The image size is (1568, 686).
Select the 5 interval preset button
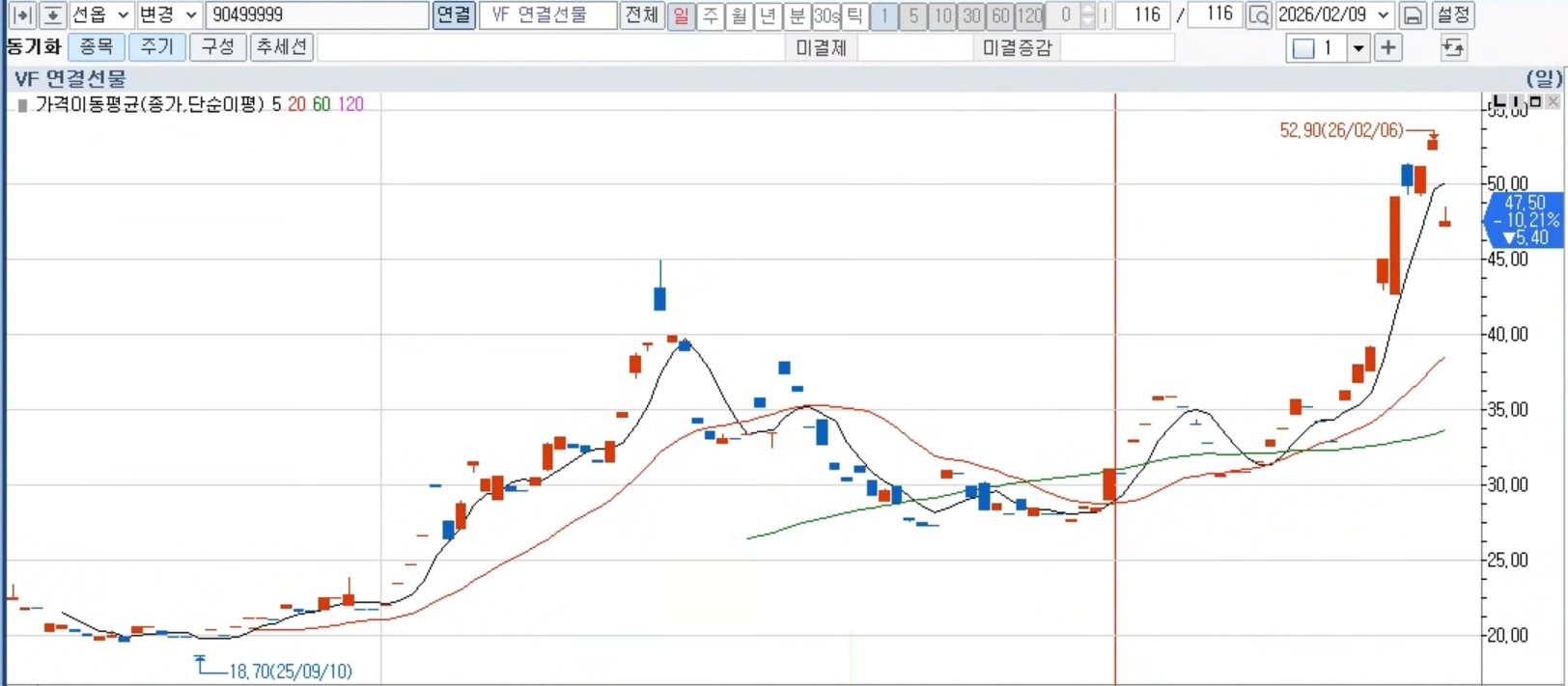point(913,15)
